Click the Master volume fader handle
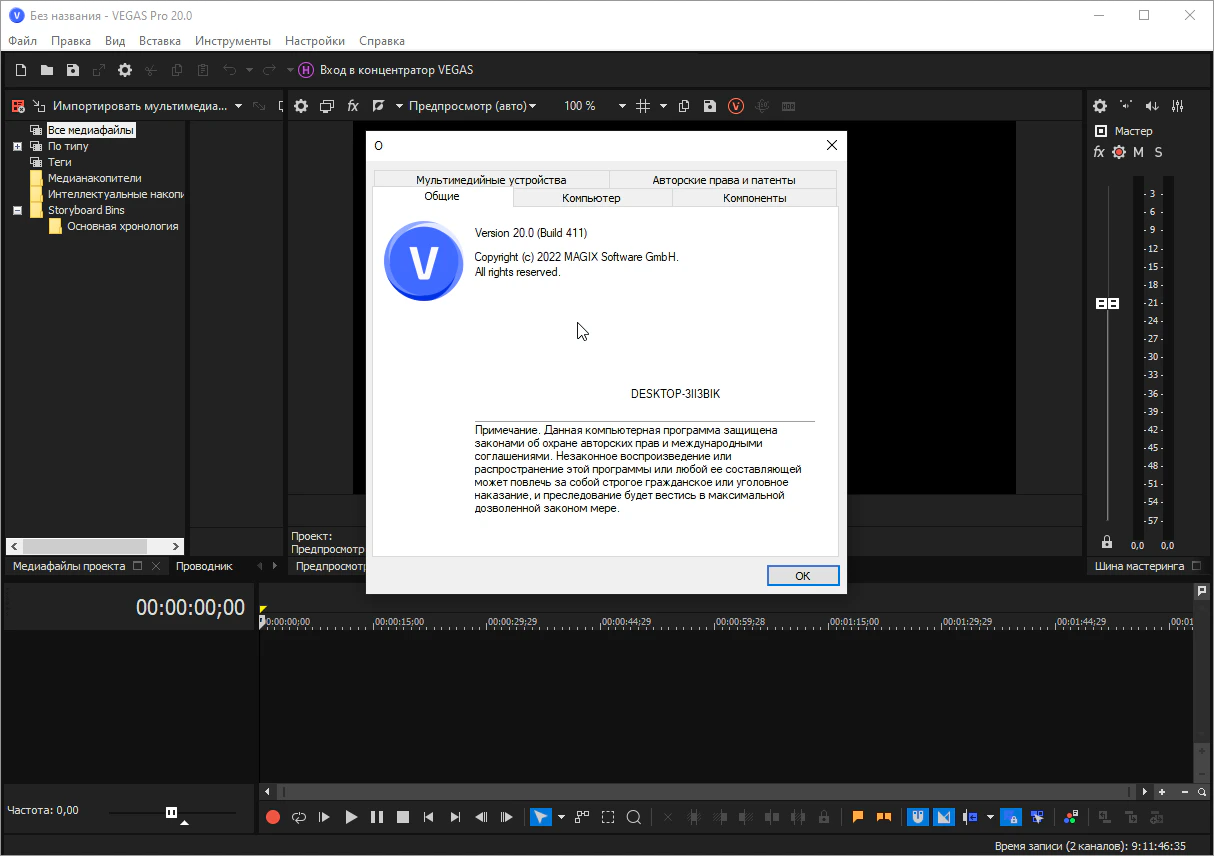Screen dimensions: 1214x856 pos(1107,303)
